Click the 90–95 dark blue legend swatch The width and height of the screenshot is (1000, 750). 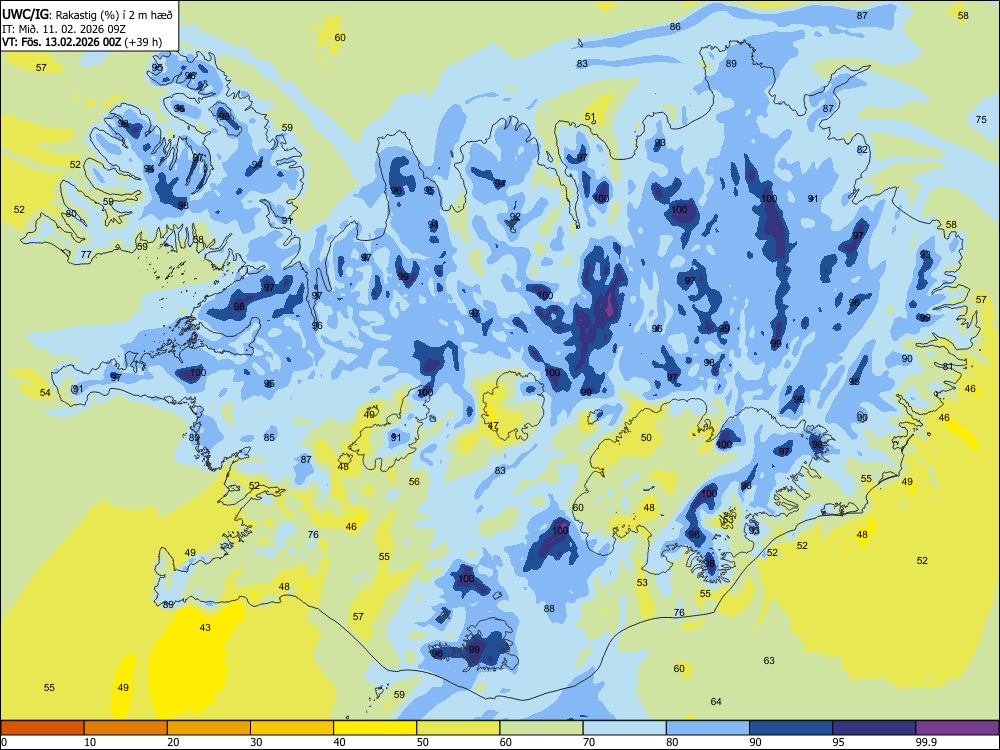[x=791, y=728]
